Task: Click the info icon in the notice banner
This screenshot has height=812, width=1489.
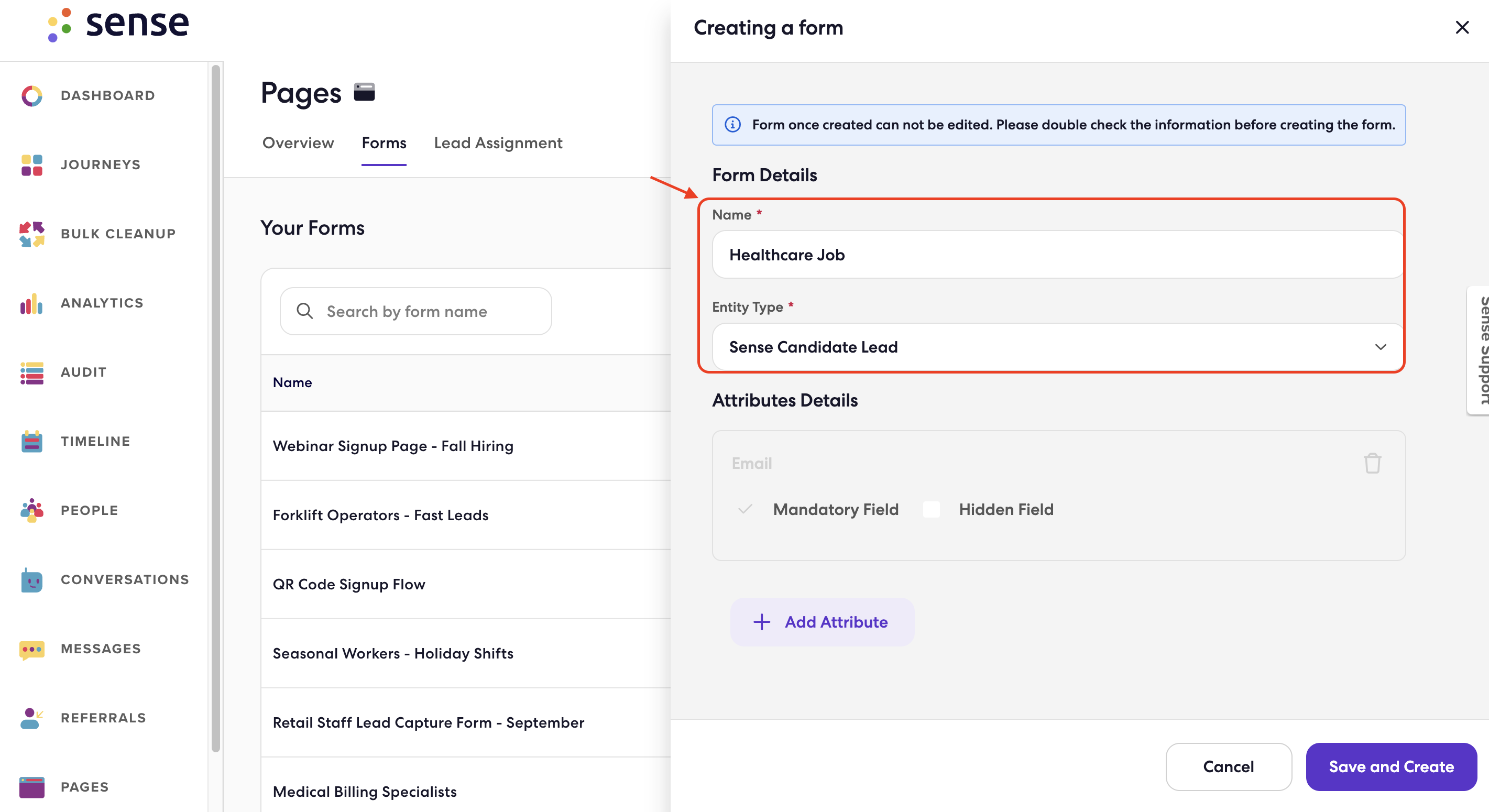Action: (x=732, y=125)
